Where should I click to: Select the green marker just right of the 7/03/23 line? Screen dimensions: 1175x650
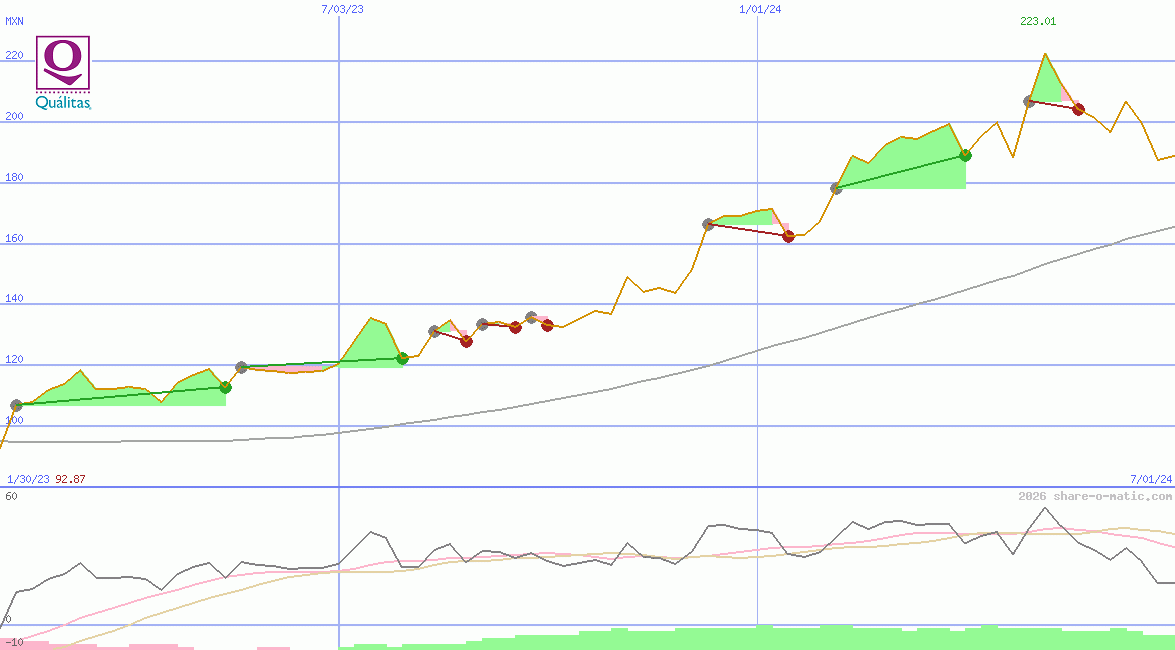[402, 358]
